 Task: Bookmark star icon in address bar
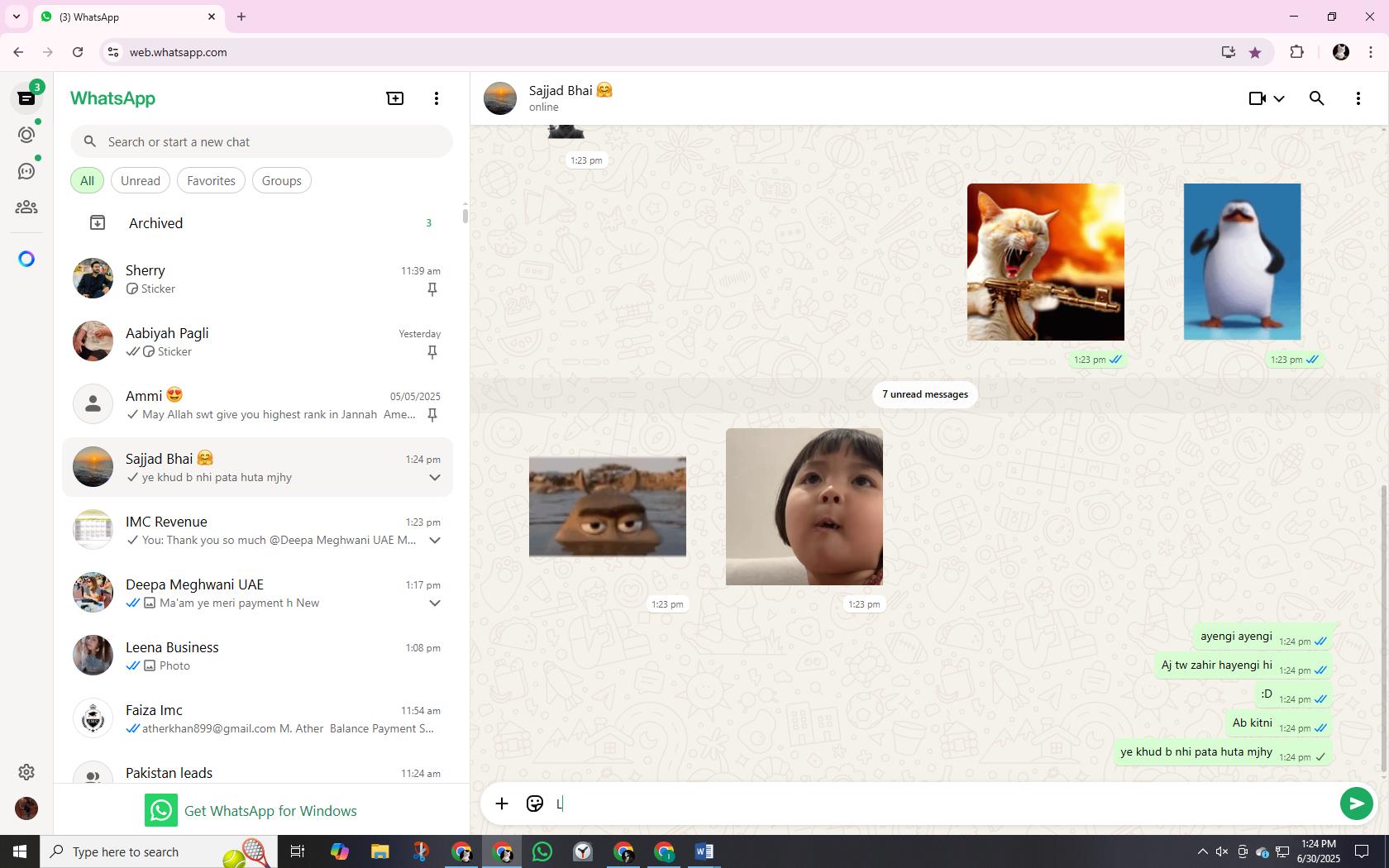[1255, 52]
